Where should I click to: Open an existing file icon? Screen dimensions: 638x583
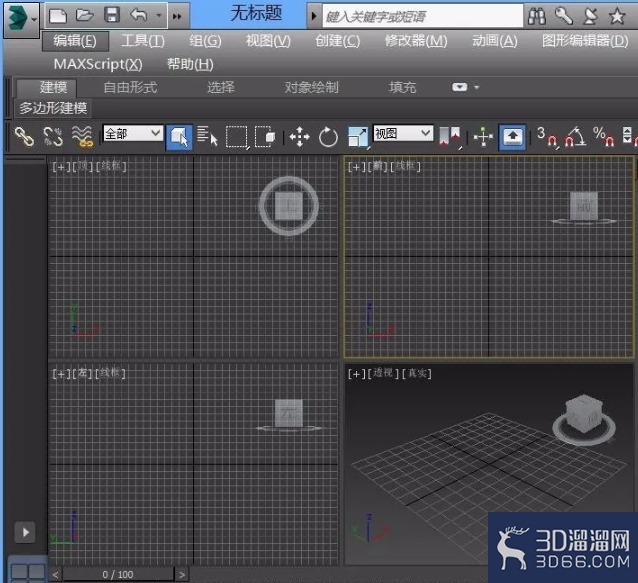[x=85, y=15]
